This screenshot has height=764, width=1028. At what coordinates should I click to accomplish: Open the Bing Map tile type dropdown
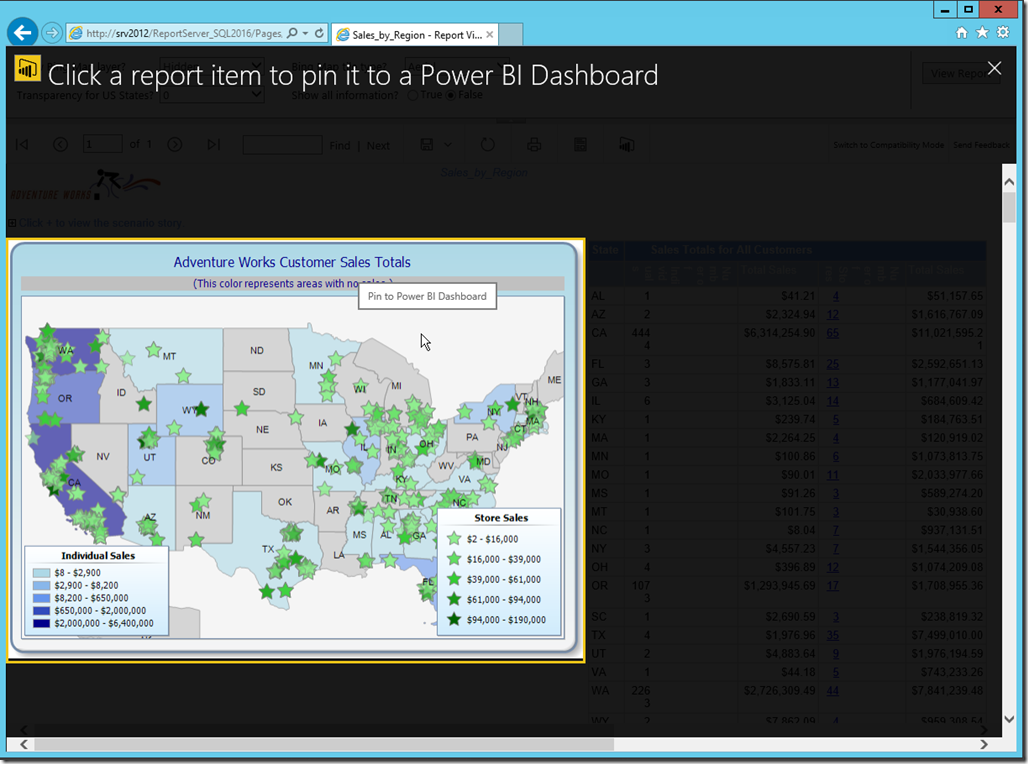pyautogui.click(x=457, y=66)
